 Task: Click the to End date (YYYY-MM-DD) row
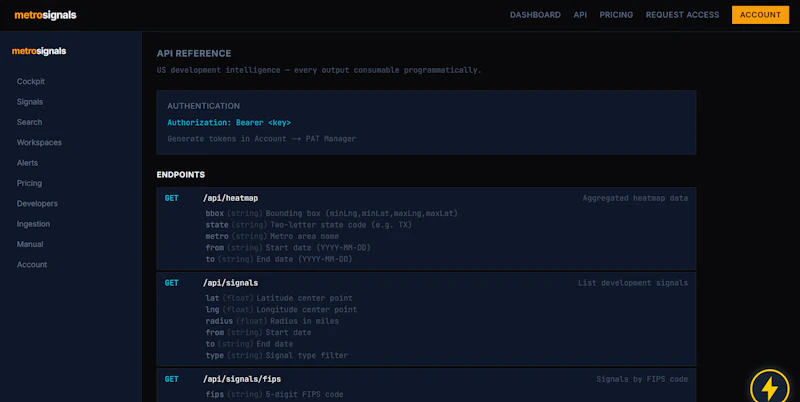(279, 259)
